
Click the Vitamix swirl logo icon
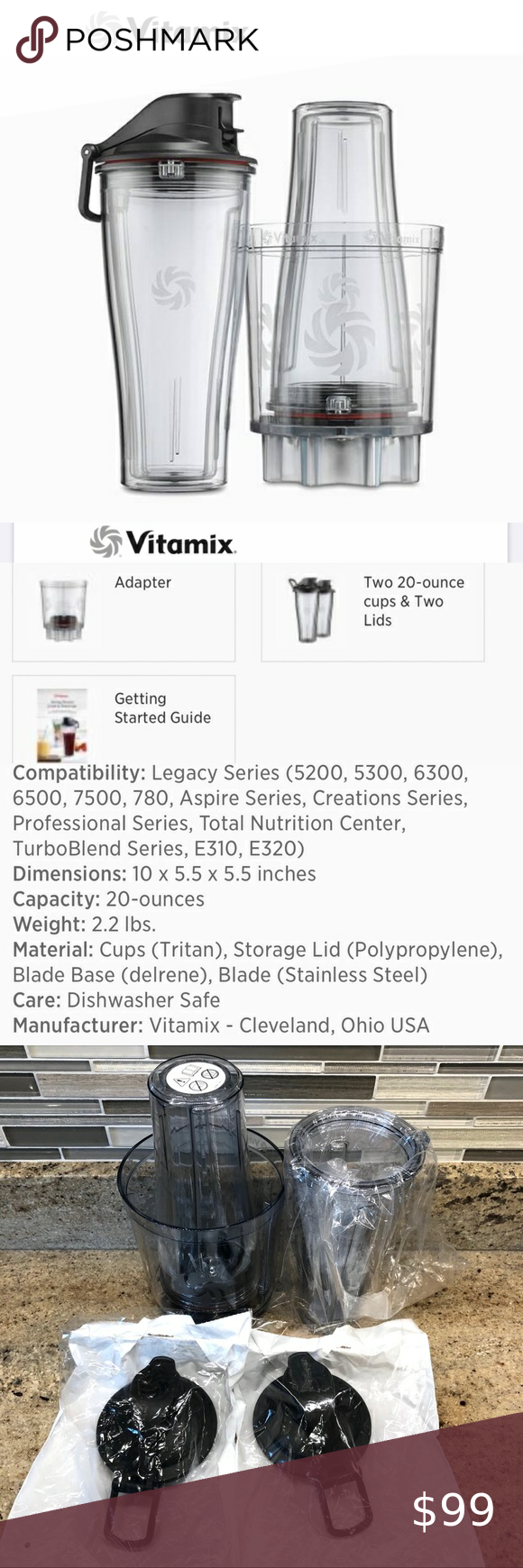pyautogui.click(x=106, y=542)
